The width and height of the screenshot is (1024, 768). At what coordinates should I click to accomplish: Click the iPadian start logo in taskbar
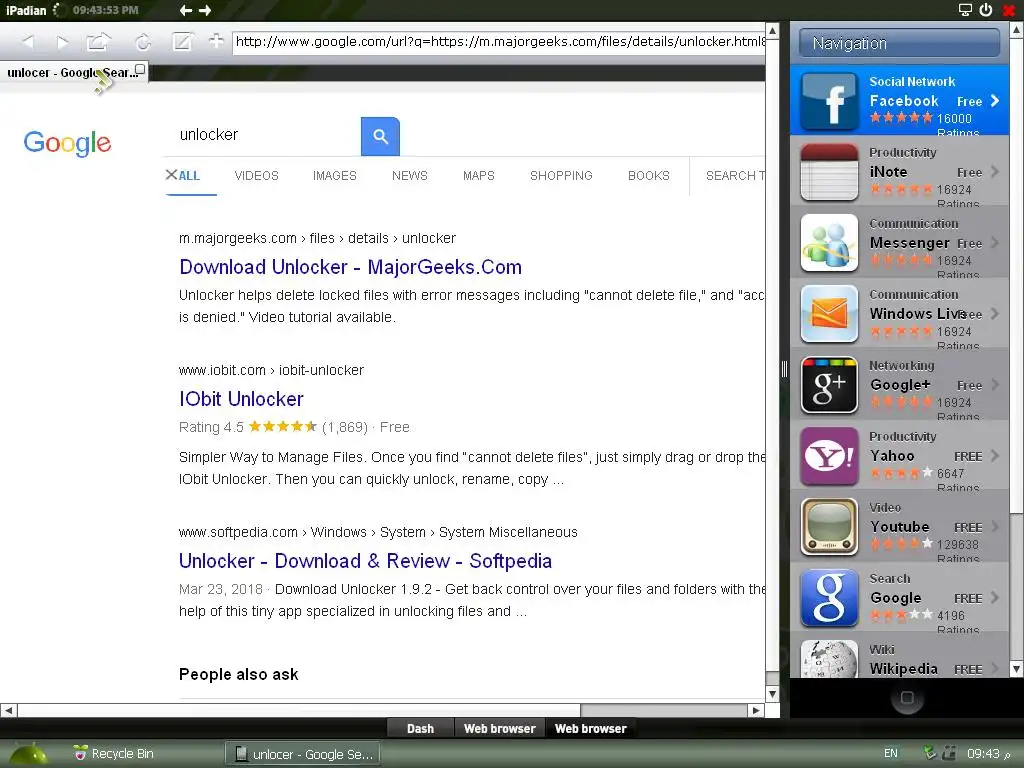tap(27, 755)
